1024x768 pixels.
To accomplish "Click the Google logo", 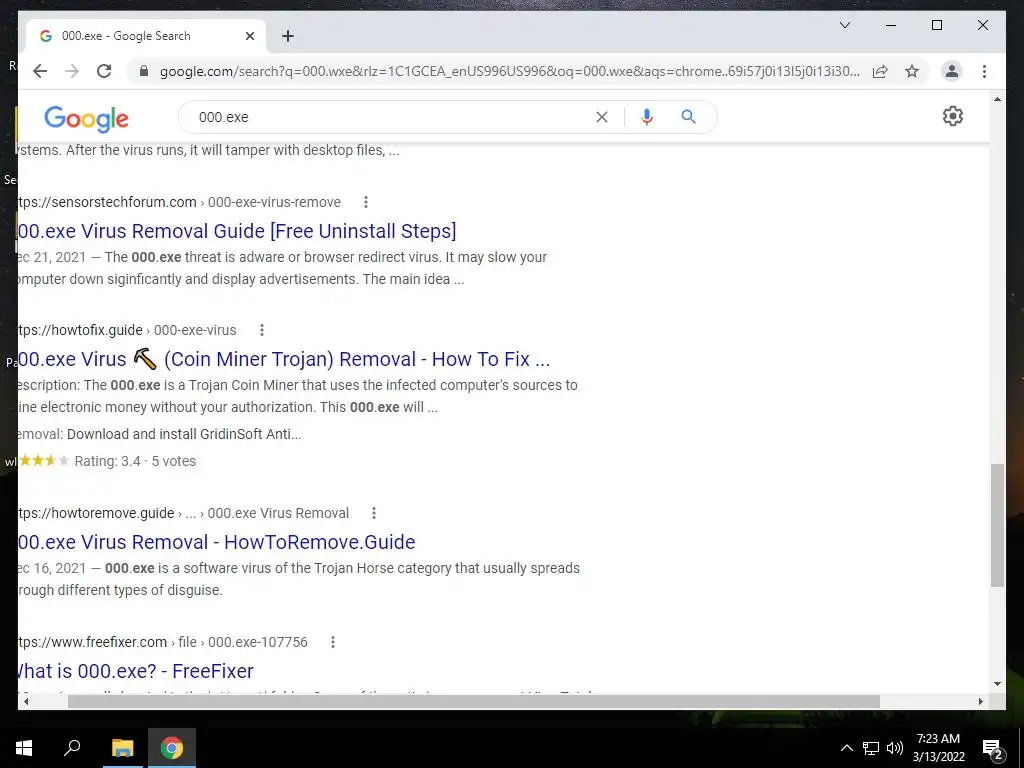I will [x=86, y=118].
